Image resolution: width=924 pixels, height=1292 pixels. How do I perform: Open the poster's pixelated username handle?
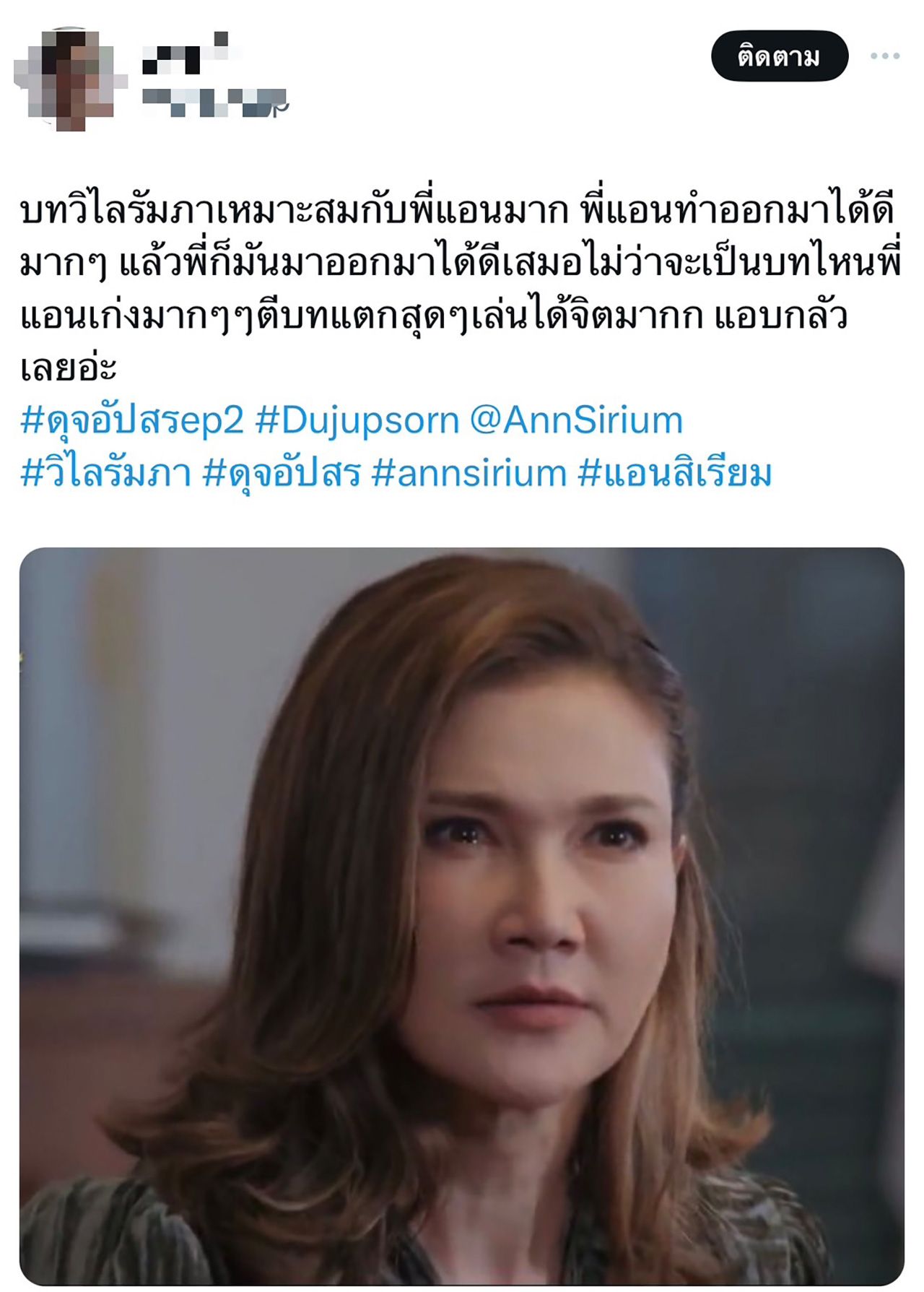(x=215, y=102)
